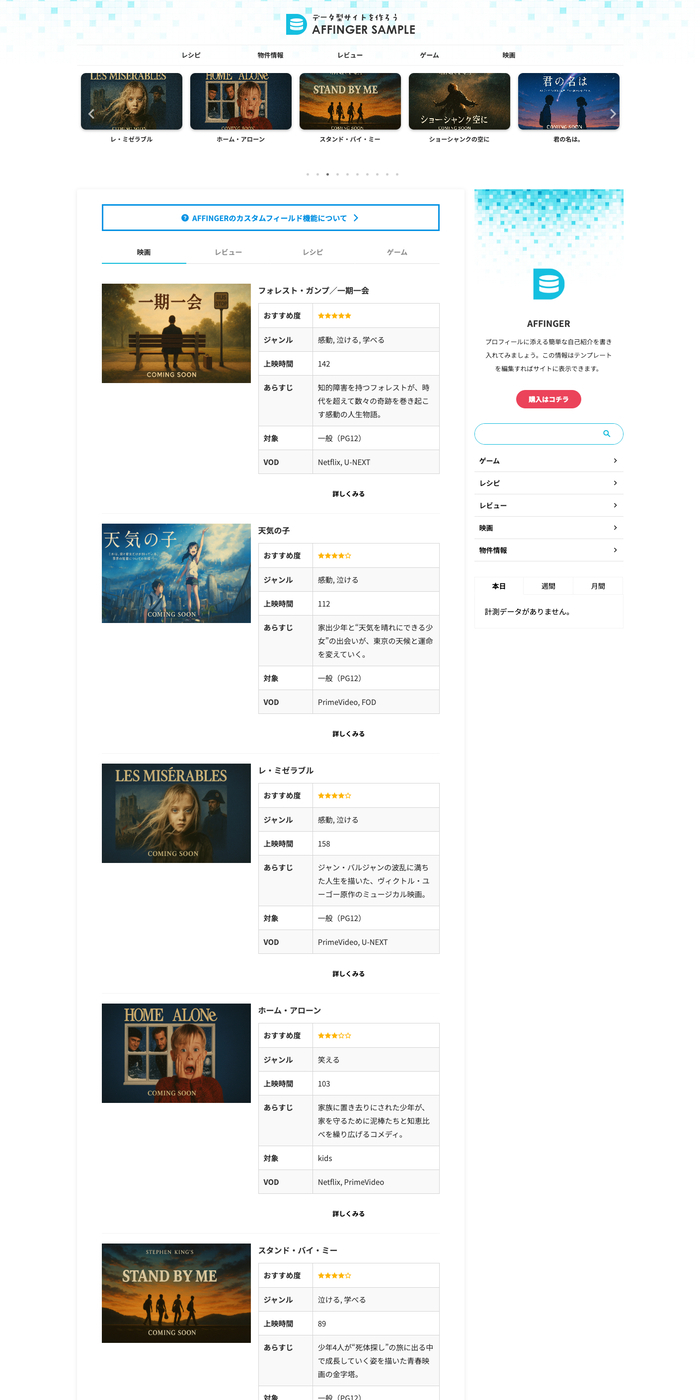Switch to the レビュー content tab
The image size is (700, 1400).
pyautogui.click(x=228, y=253)
